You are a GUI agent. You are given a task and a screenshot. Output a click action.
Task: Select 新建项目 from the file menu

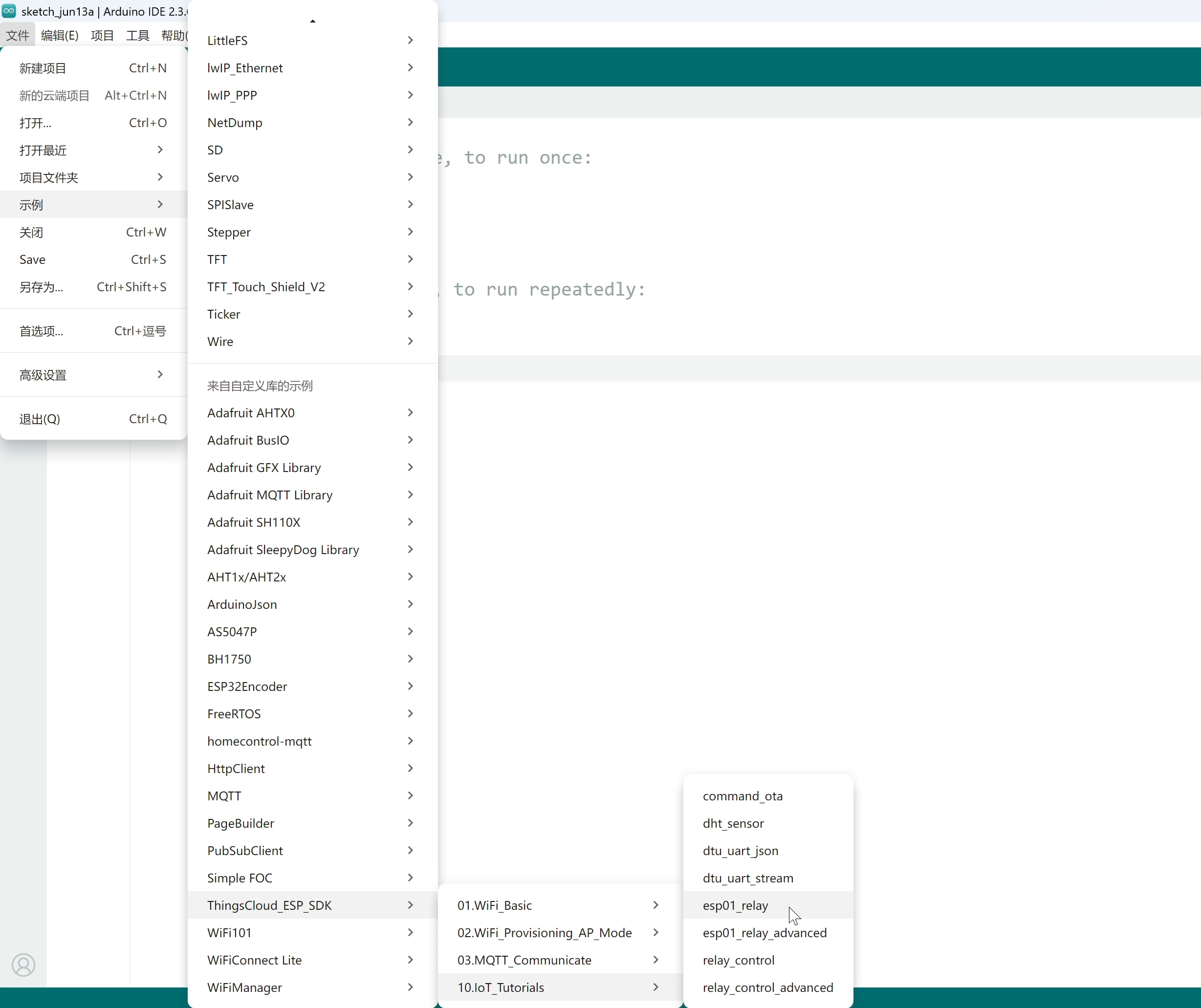pyautogui.click(x=94, y=68)
